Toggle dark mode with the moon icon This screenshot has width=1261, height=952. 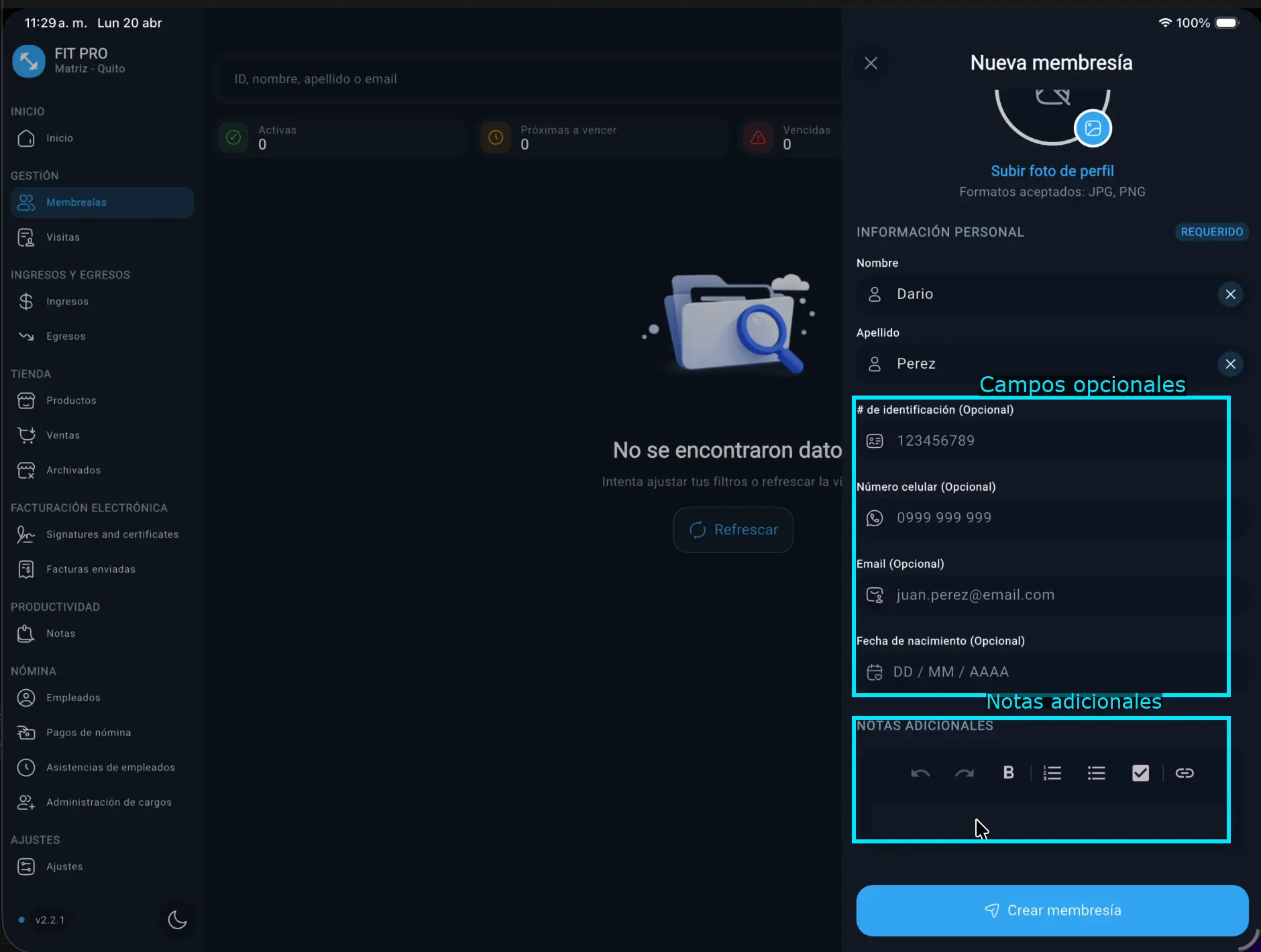[x=176, y=920]
